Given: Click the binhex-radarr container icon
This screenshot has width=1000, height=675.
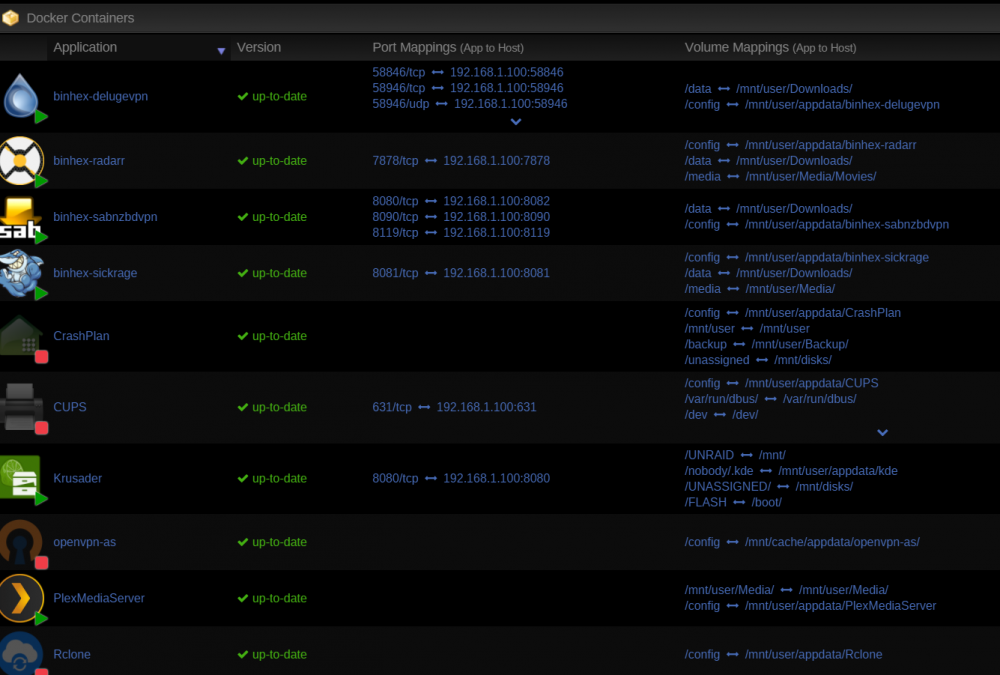Looking at the screenshot, I should 21,160.
